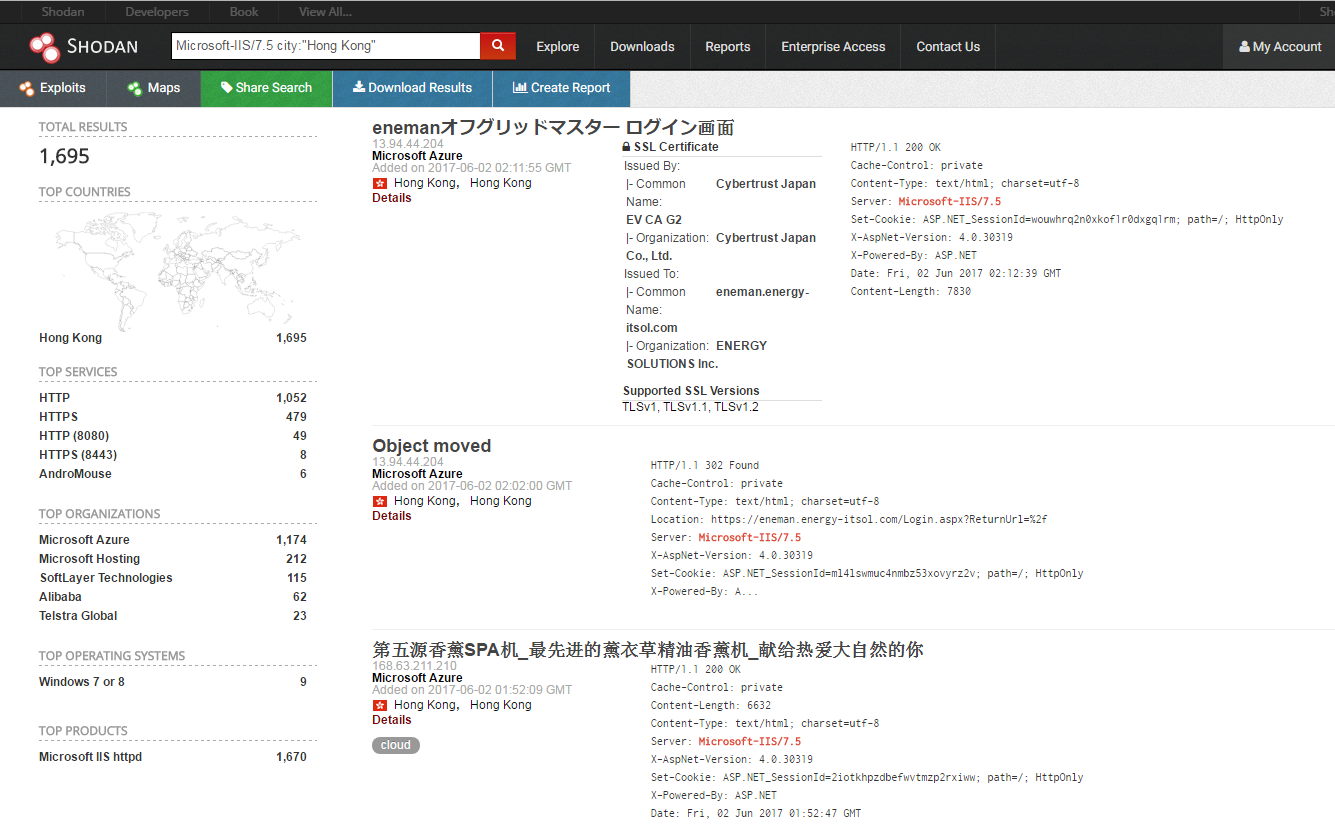Image resolution: width=1335 pixels, height=827 pixels.
Task: Filter by AndroMouse service
Action: tap(75, 474)
